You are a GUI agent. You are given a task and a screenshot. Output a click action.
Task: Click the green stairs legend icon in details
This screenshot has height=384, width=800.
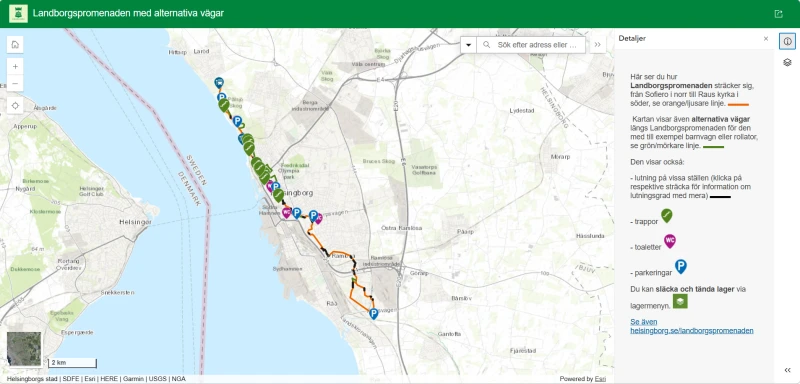pos(667,215)
